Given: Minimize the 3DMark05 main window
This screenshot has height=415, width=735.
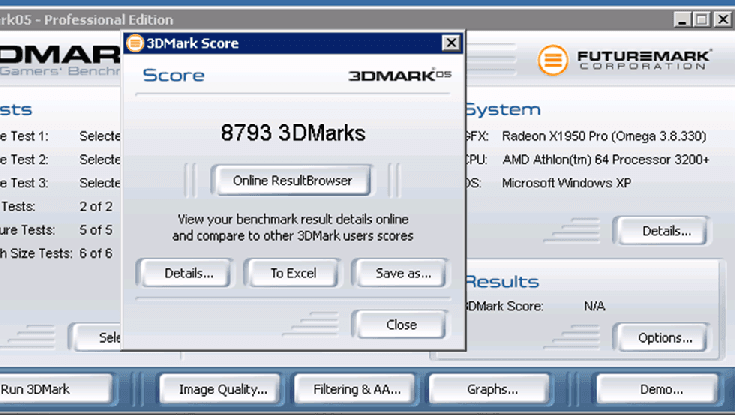Looking at the screenshot, I should [682, 20].
